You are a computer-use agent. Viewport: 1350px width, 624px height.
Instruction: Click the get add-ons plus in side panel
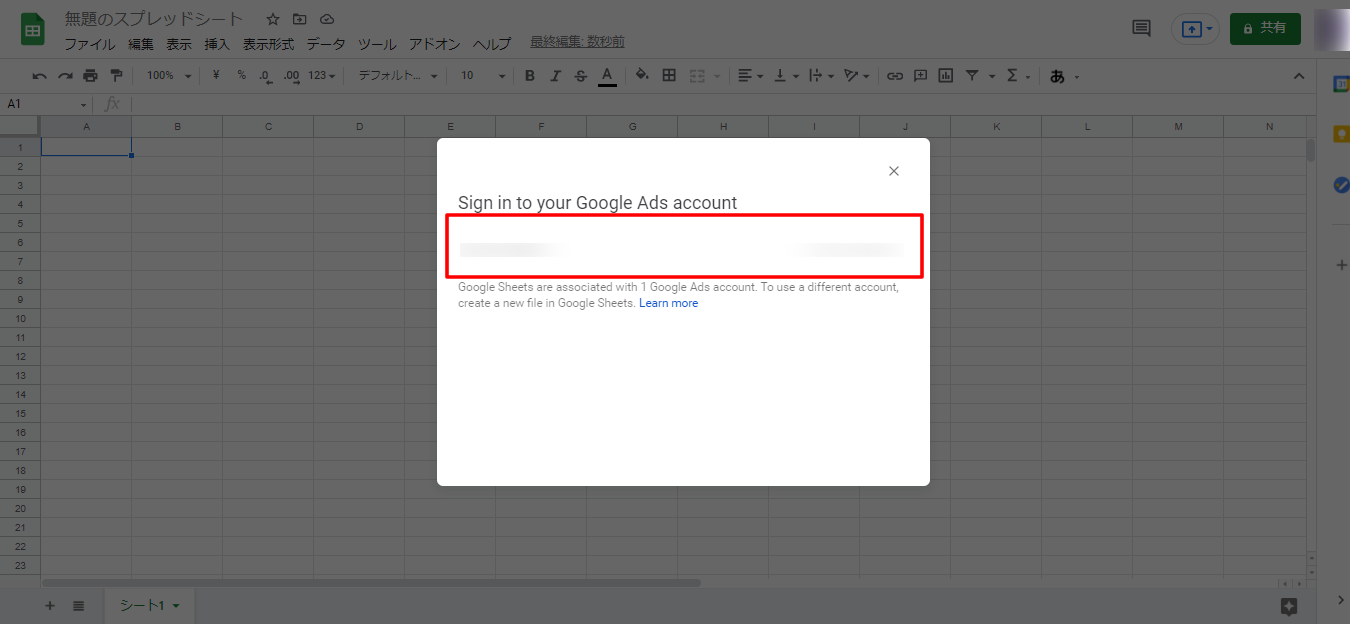pos(1342,265)
